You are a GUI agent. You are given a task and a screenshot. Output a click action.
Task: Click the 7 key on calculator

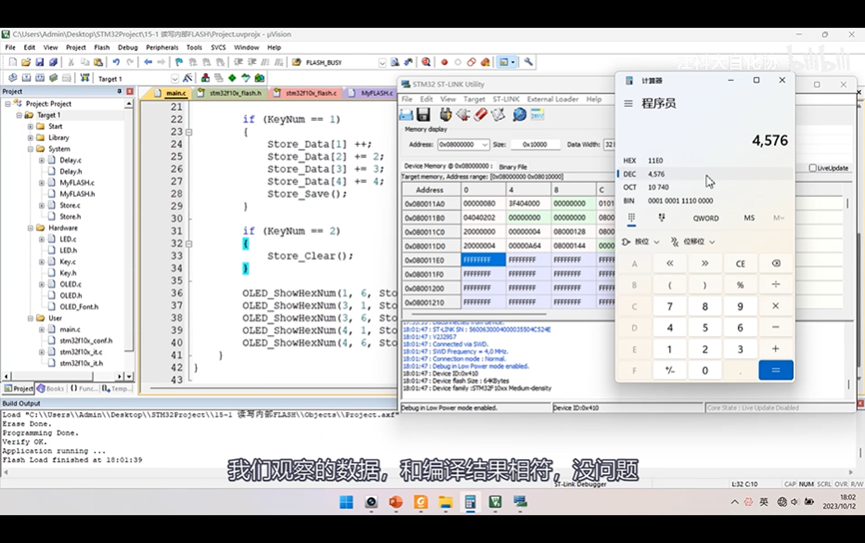pos(670,306)
